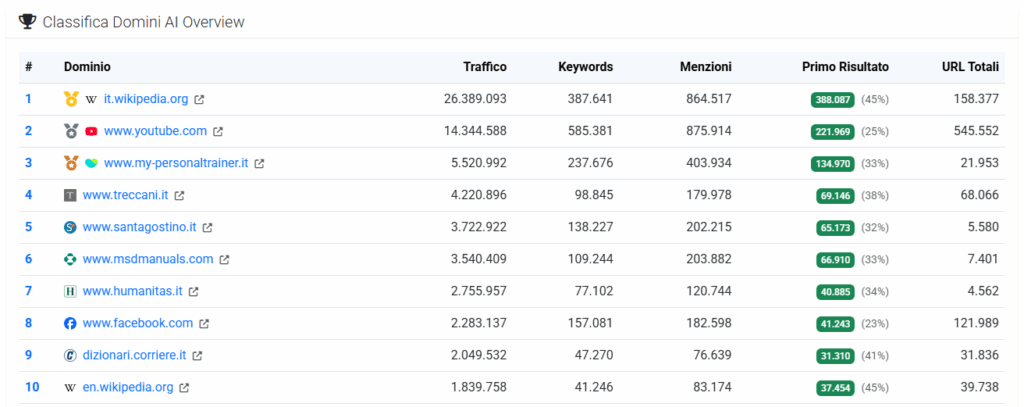
Task: Click the Traffico column header
Action: (485, 67)
